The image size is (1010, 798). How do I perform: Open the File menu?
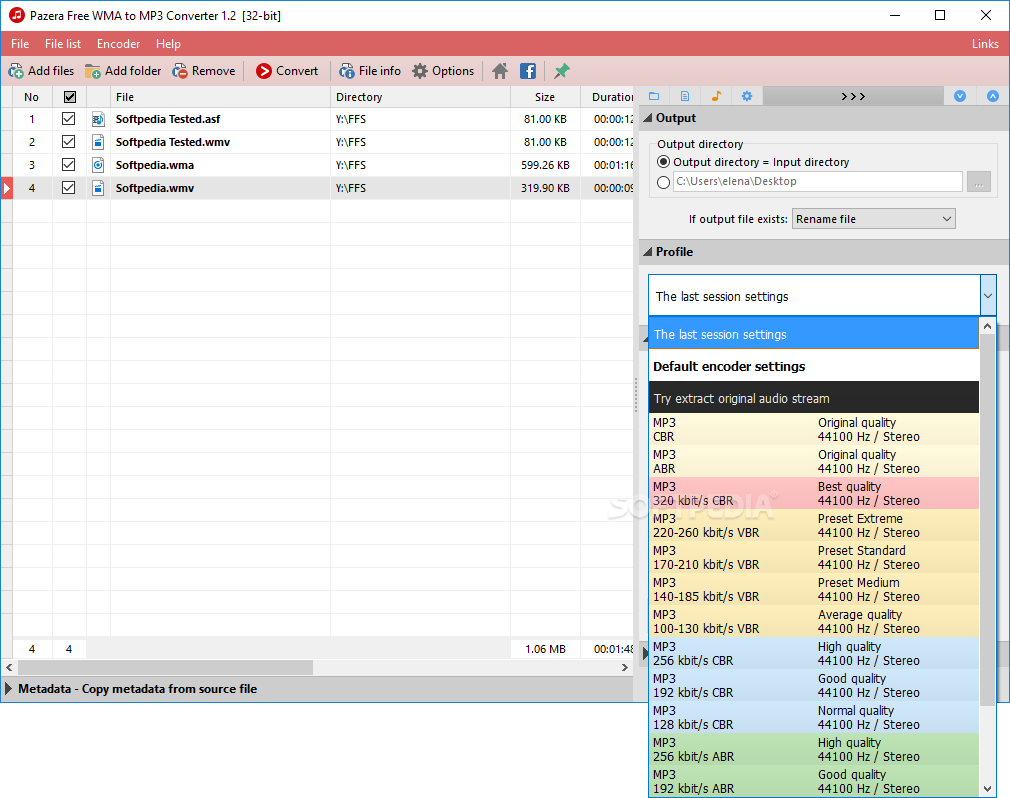(x=20, y=44)
